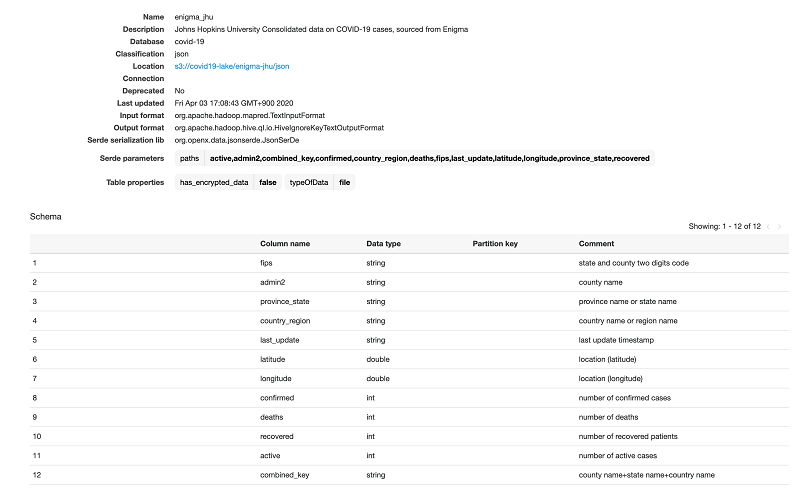This screenshot has height=493, width=800.
Task: Click the double data type for latitude
Action: tap(378, 359)
